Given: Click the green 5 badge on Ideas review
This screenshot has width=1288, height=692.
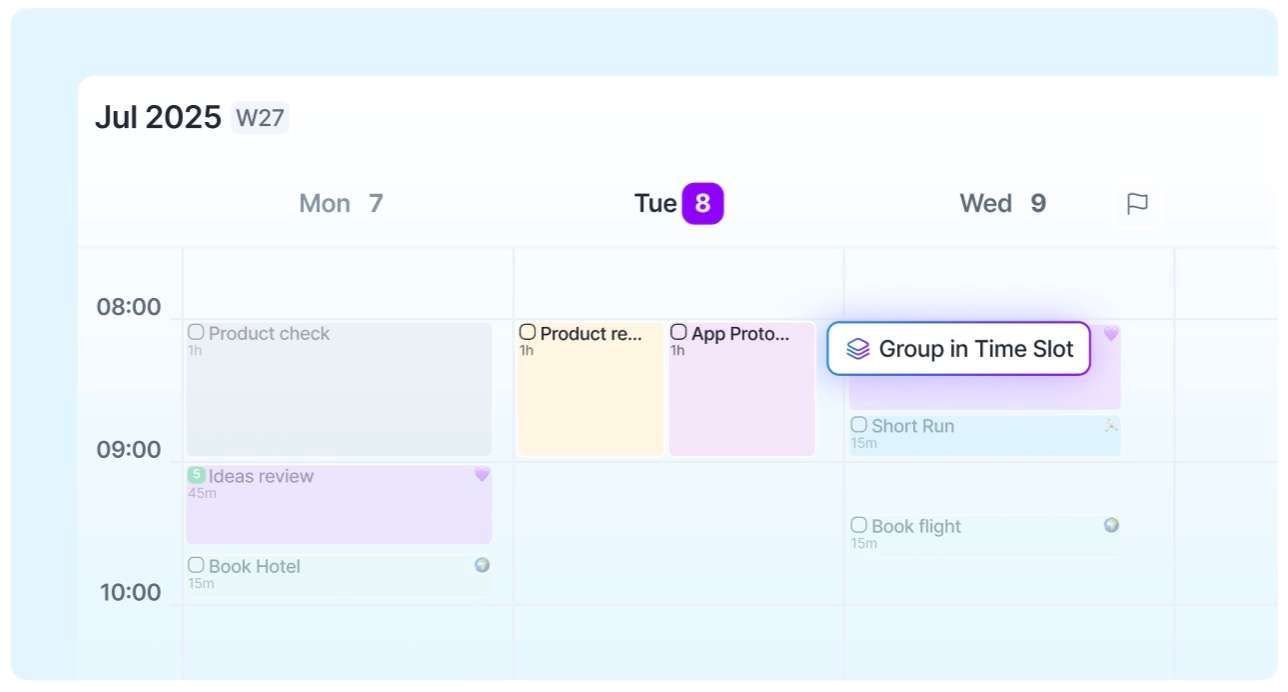Looking at the screenshot, I should tap(196, 475).
